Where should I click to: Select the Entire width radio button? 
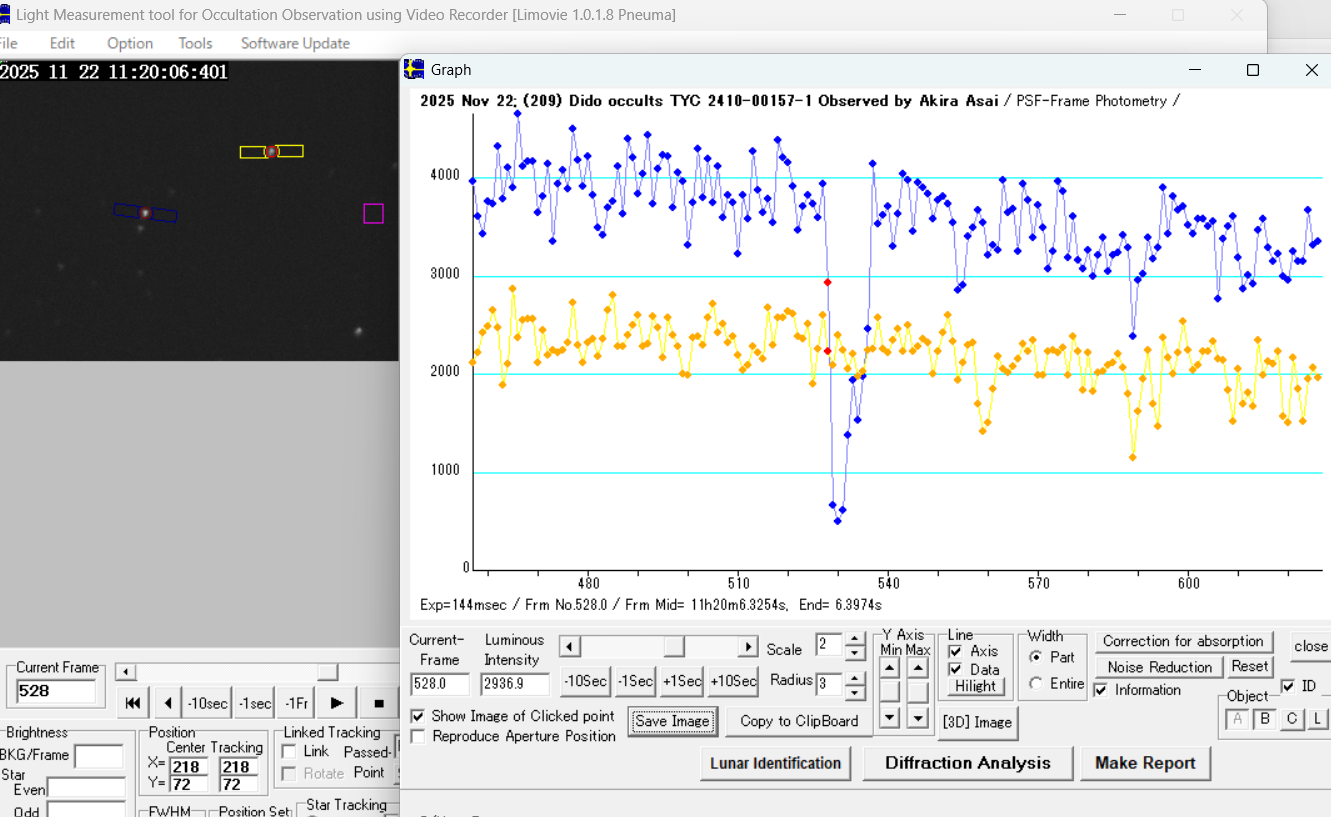(1036, 683)
